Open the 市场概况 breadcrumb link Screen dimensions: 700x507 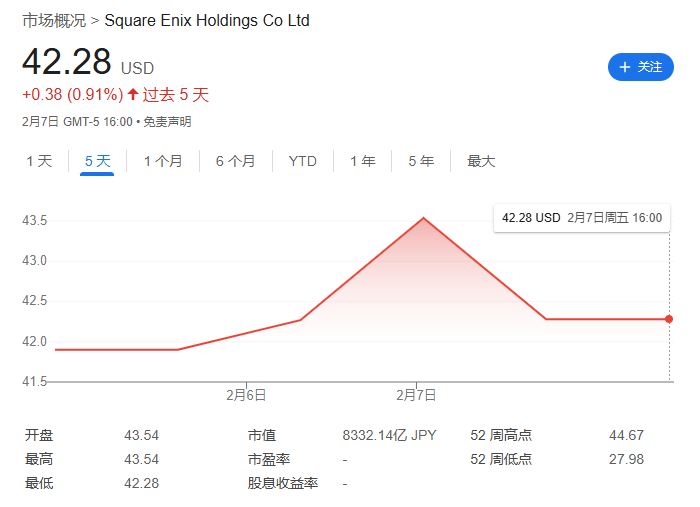54,21
